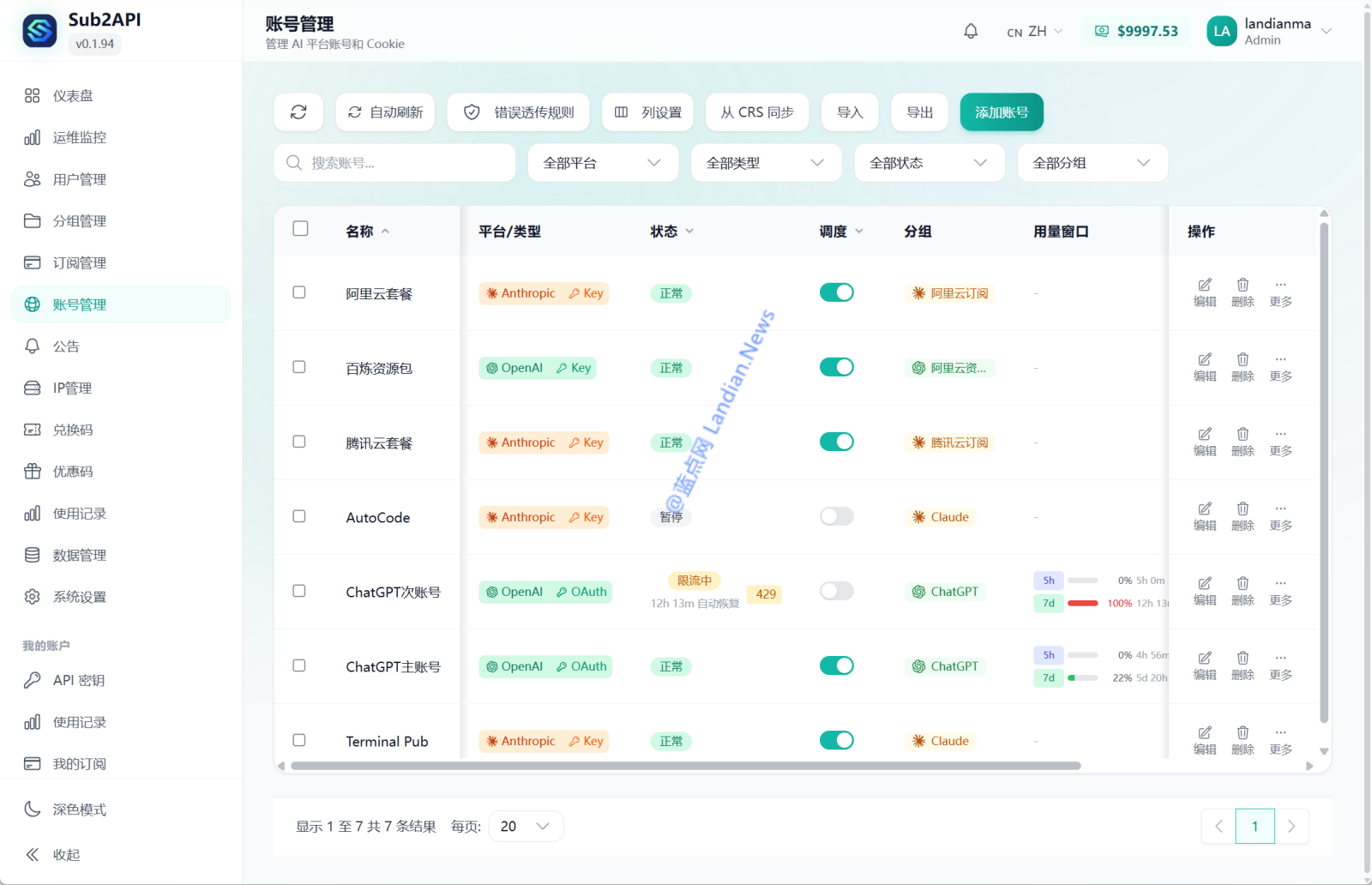
Task: Check the select-all checkbox in table header
Action: click(300, 229)
